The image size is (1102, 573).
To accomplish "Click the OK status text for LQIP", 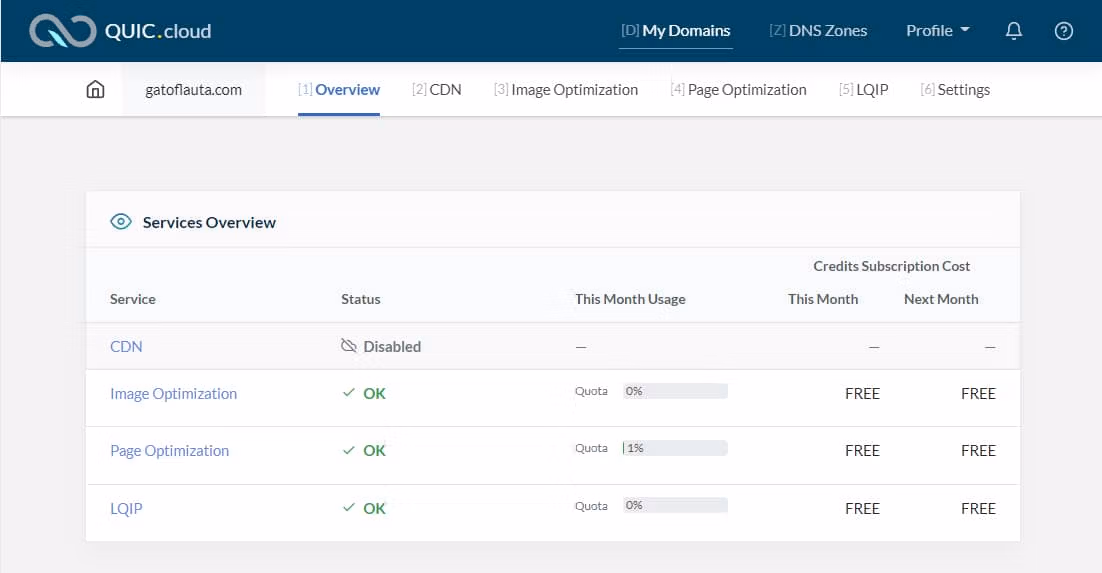I will tap(375, 508).
